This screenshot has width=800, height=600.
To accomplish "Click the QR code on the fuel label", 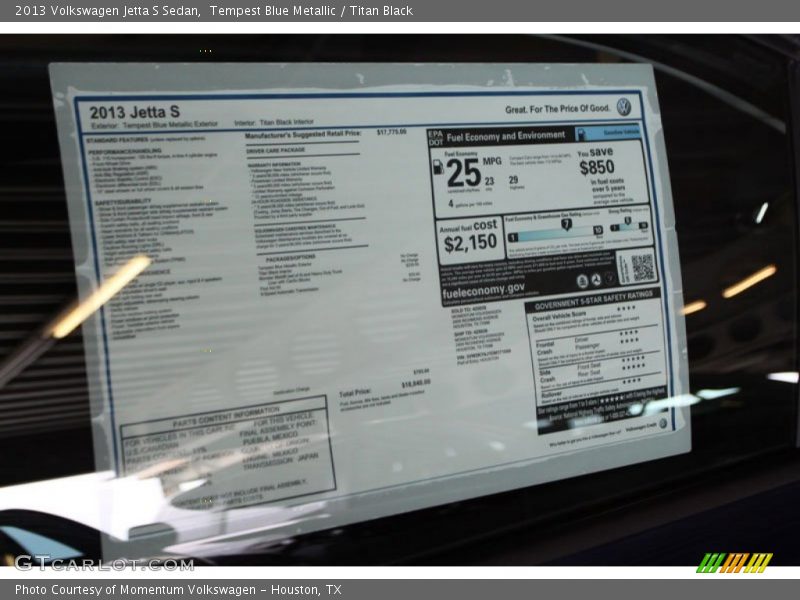I will [641, 266].
